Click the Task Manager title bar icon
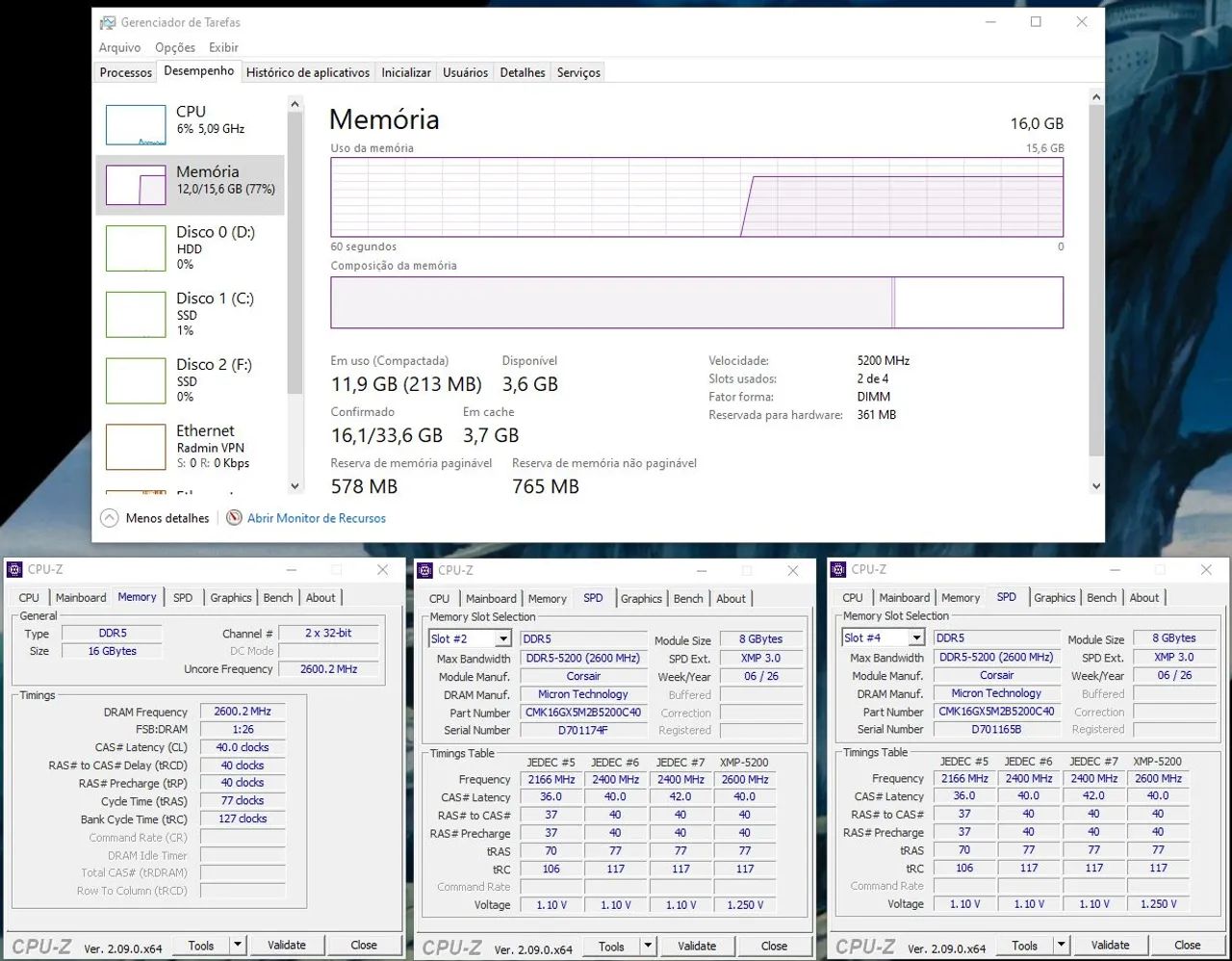Viewport: 1232px width, 961px height. (108, 22)
